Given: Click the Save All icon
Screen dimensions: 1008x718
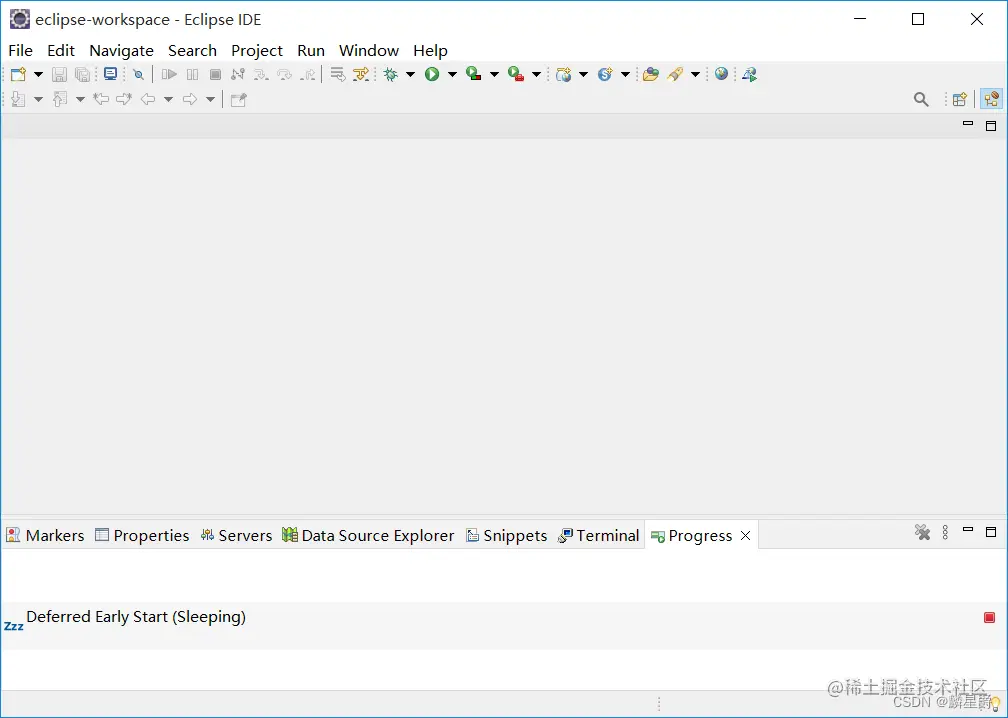Looking at the screenshot, I should [82, 75].
